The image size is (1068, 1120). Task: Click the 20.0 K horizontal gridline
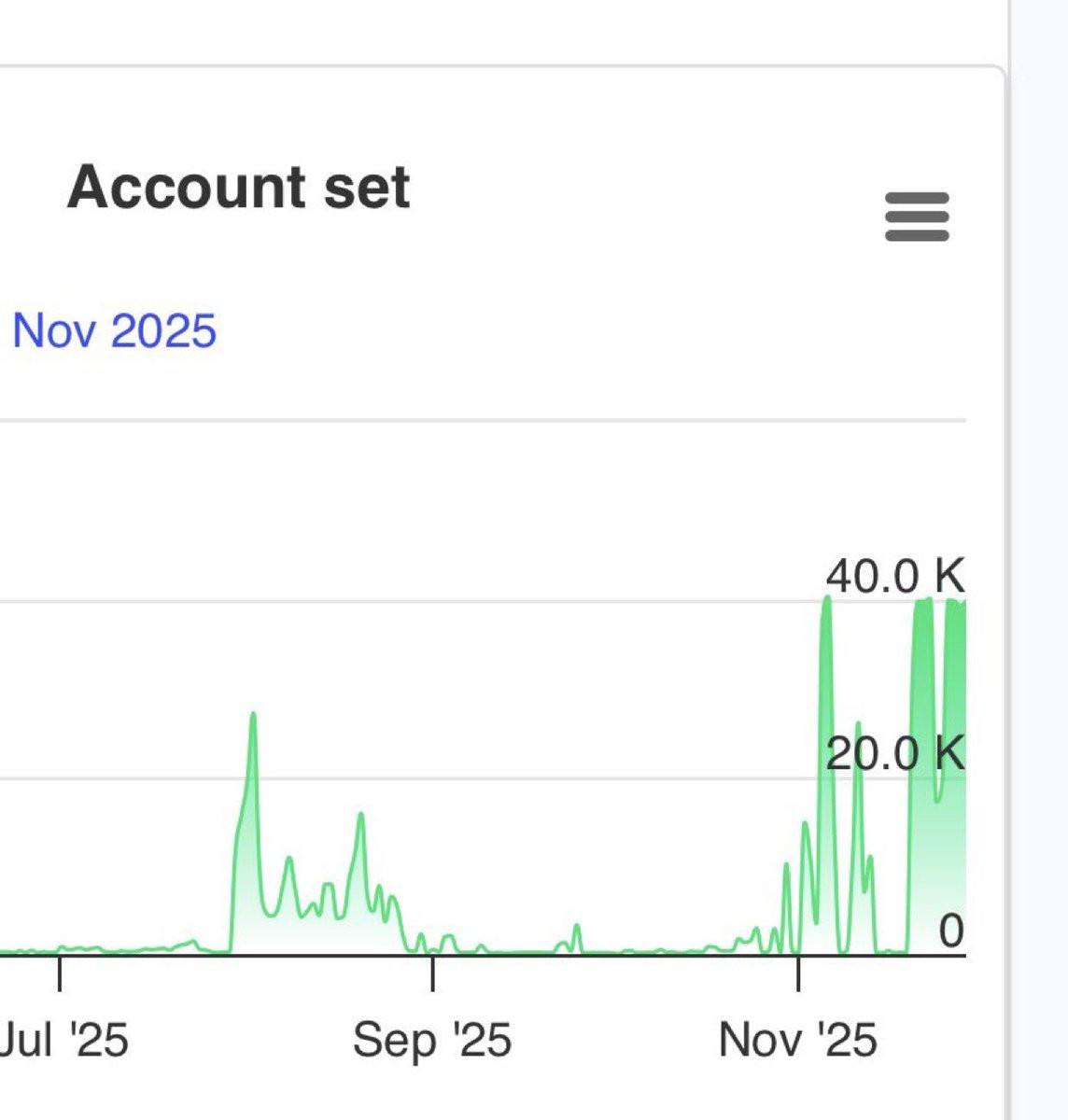pos(467,777)
